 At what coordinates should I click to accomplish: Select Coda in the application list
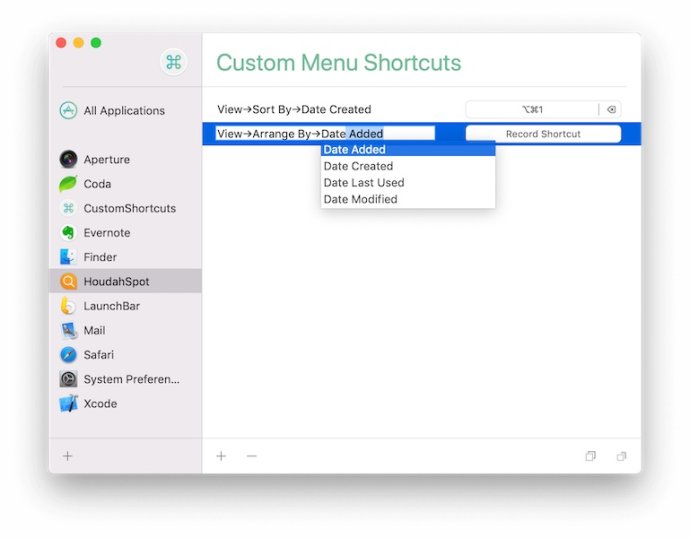(125, 184)
